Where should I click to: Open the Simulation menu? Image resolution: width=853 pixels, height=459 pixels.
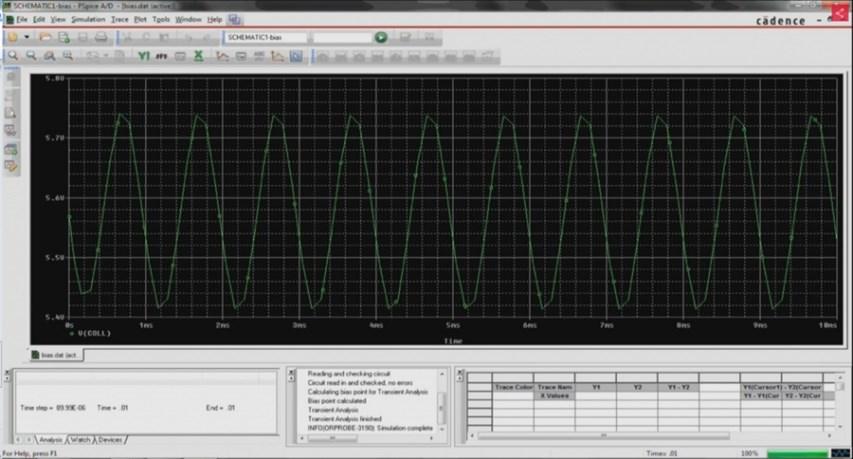pos(88,20)
